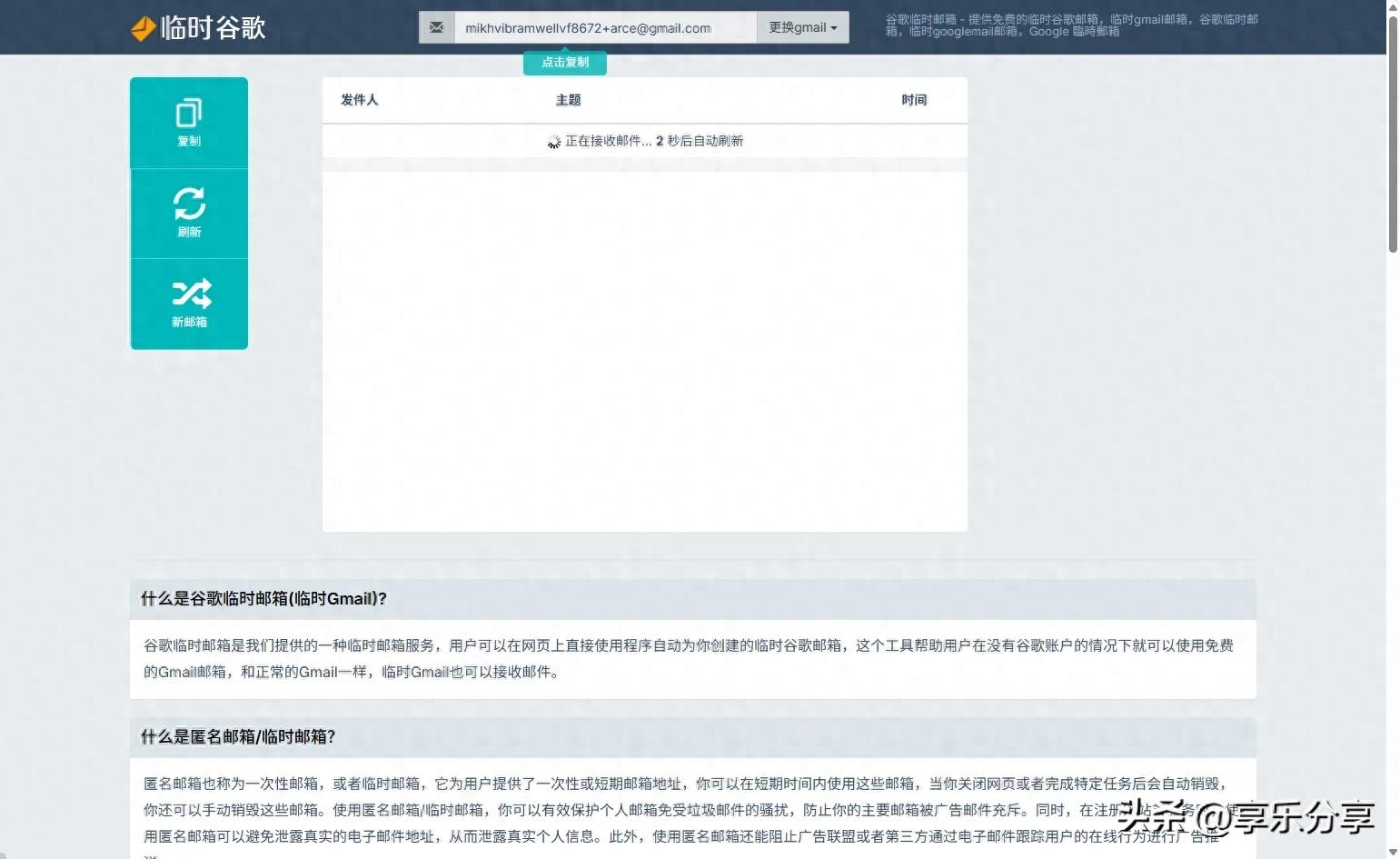This screenshot has height=859, width=1400.
Task: Expand the gmail address switcher options
Action: click(800, 27)
